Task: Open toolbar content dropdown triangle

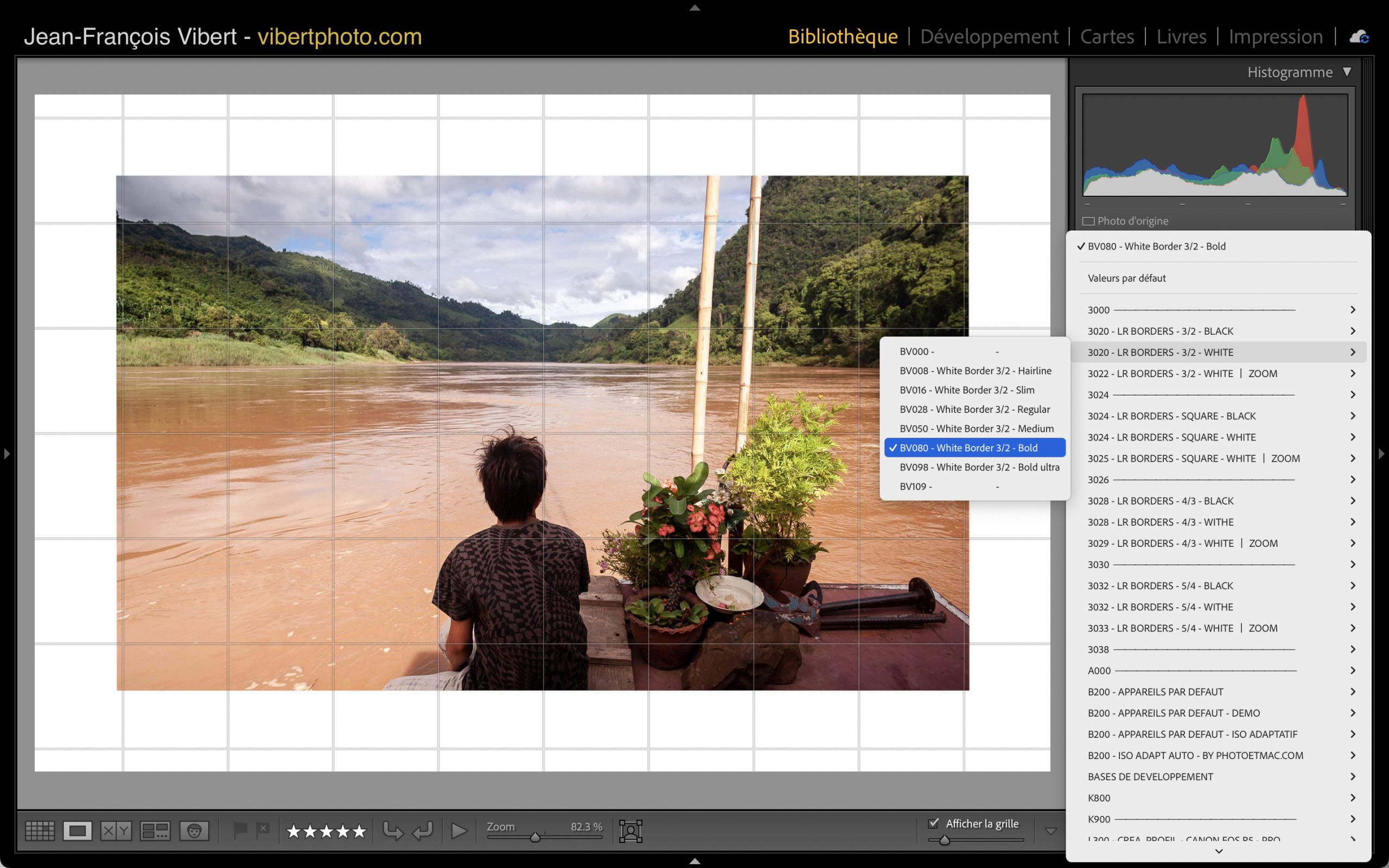Action: click(1050, 831)
